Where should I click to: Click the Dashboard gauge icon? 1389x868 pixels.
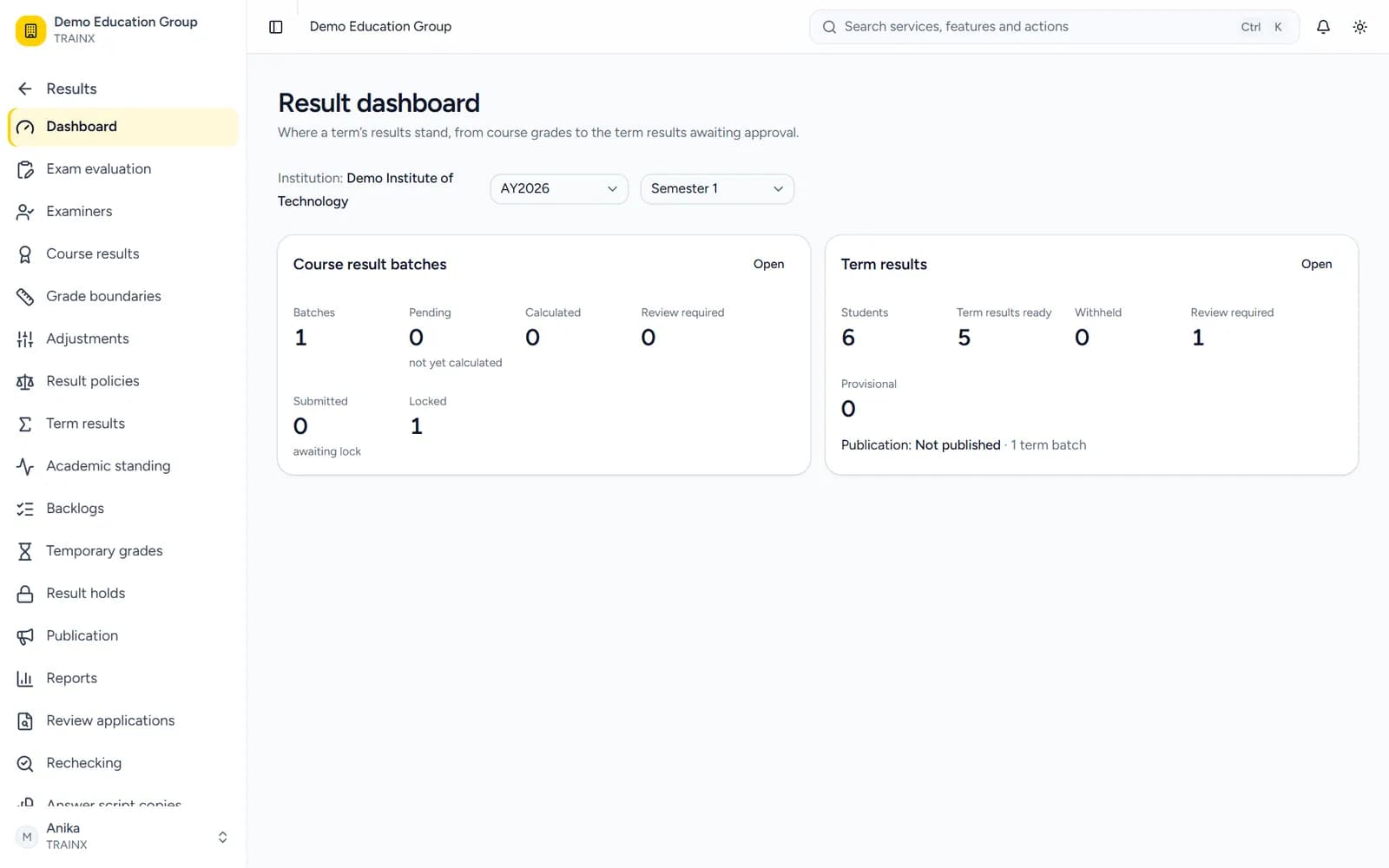pyautogui.click(x=25, y=127)
